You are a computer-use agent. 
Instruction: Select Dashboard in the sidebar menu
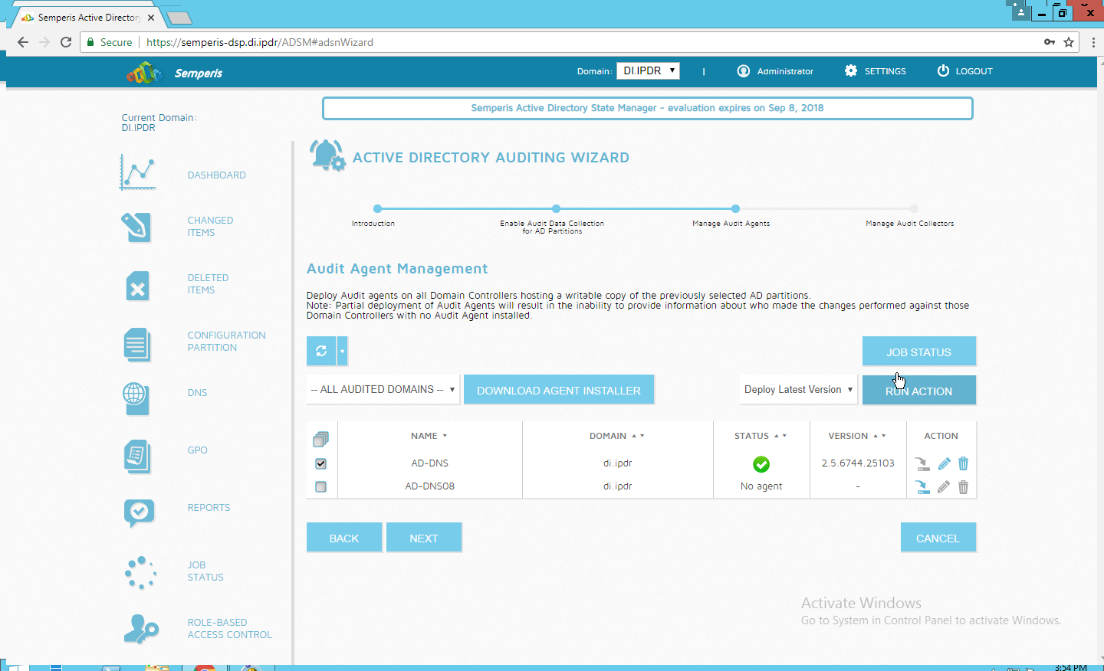click(216, 175)
